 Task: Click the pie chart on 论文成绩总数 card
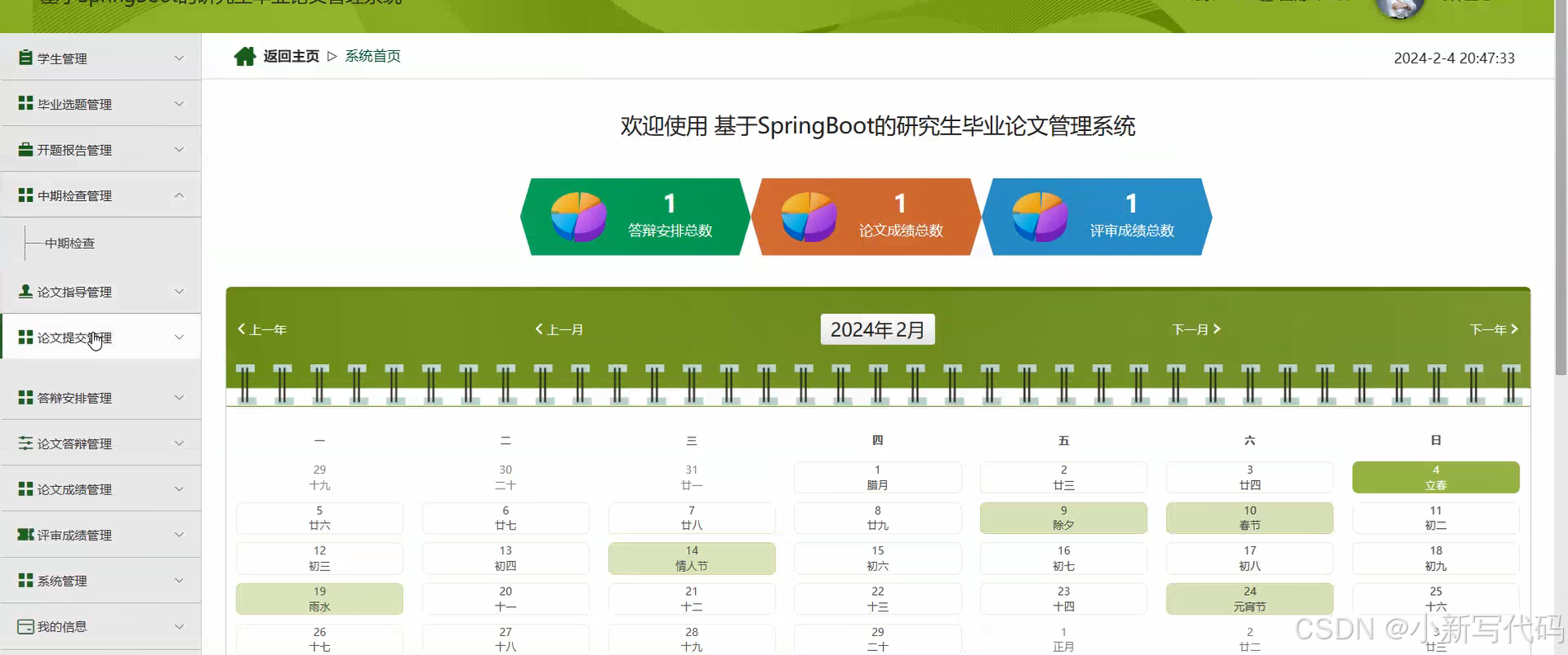coord(810,217)
